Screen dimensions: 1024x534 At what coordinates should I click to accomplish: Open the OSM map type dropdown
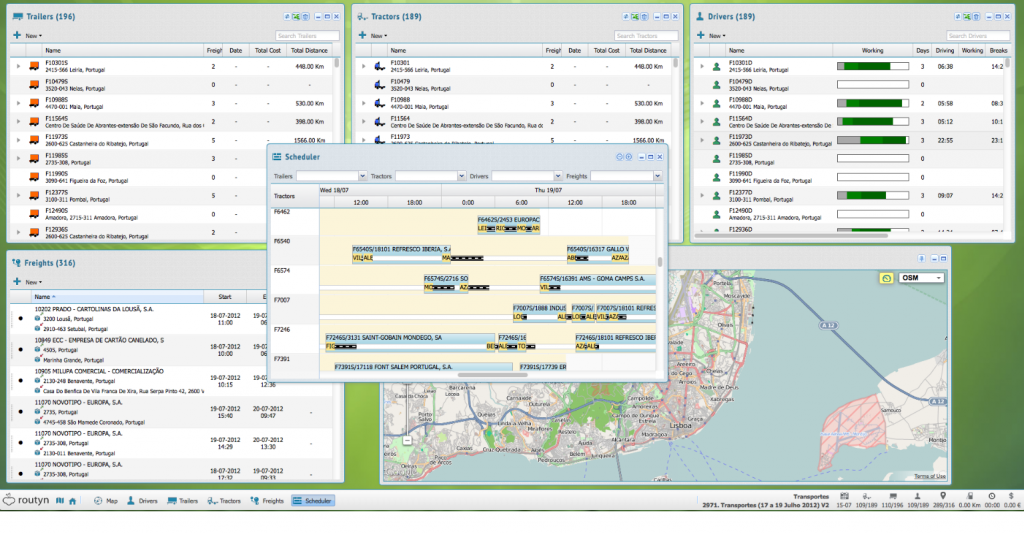937,277
